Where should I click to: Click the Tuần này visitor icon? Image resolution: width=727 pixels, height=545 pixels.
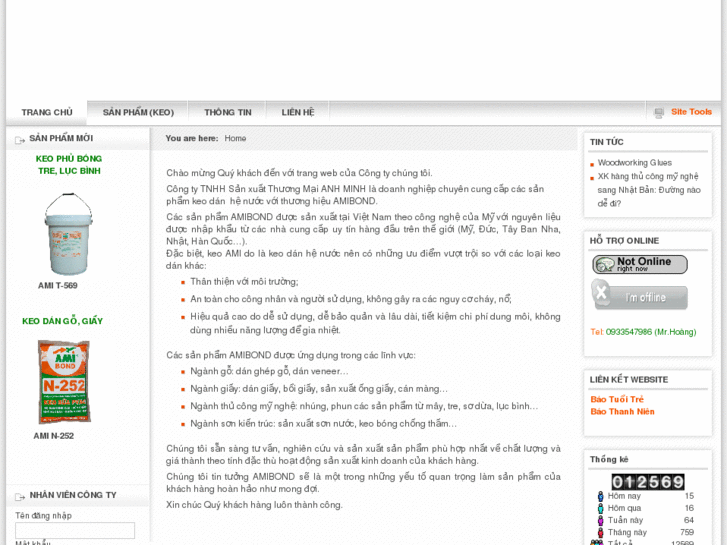pos(600,520)
